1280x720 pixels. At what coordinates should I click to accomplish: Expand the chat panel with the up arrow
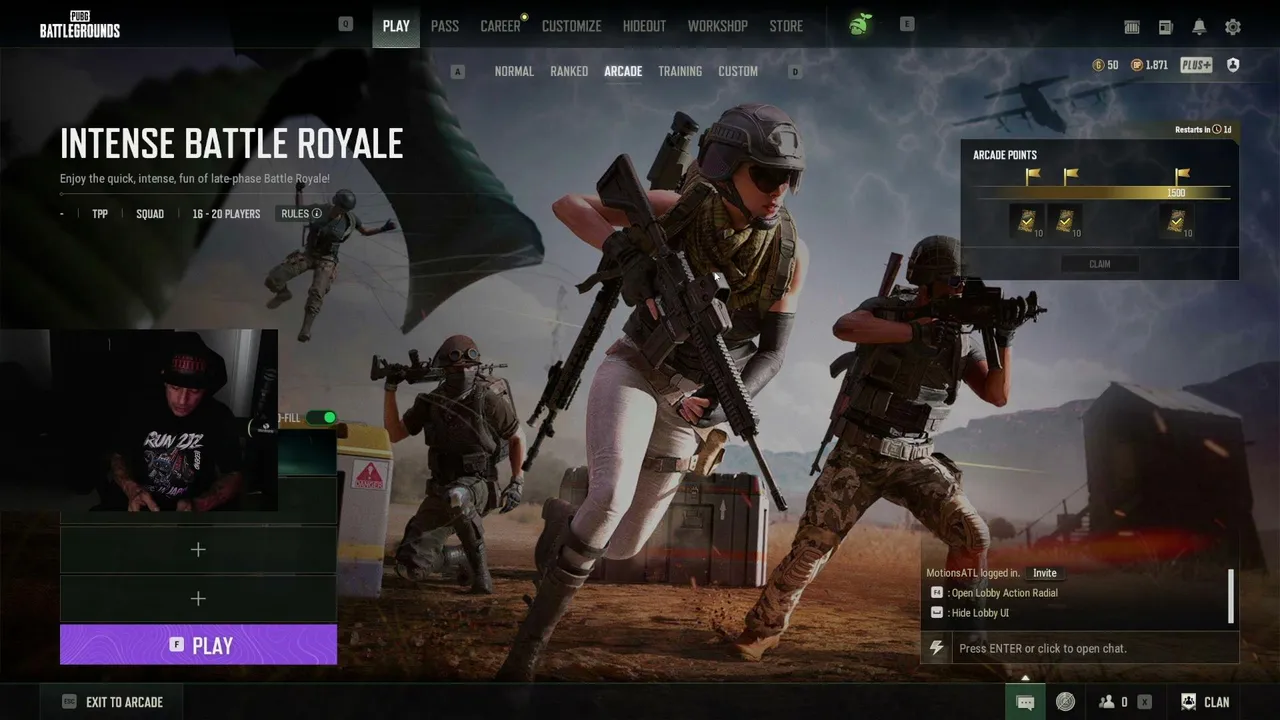coord(1025,678)
